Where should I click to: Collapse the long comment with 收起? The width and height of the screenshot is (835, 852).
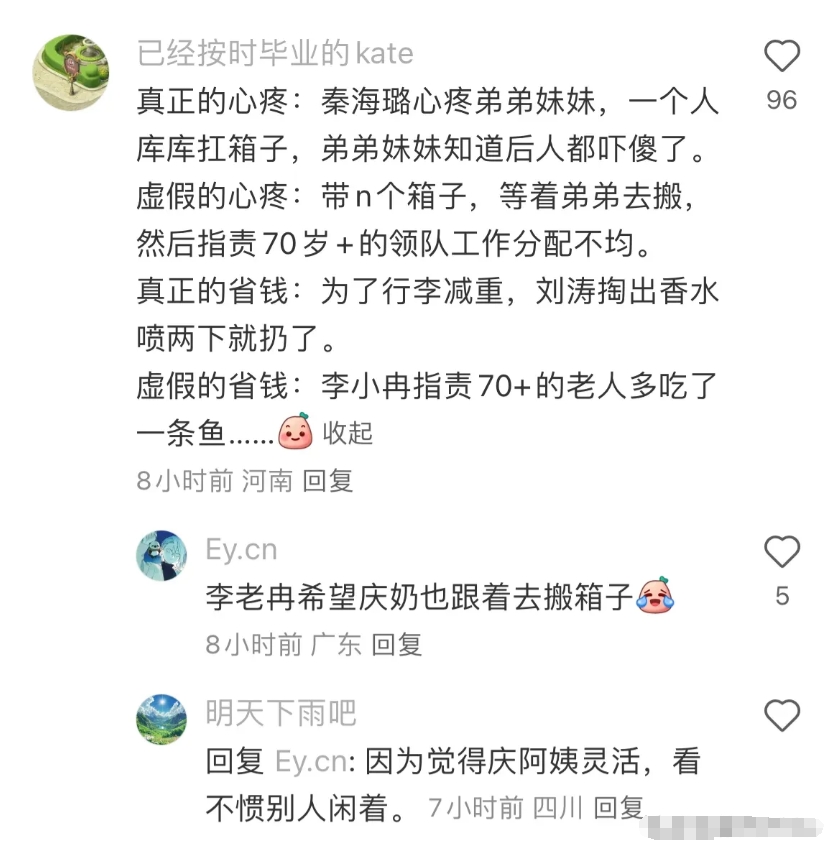(x=347, y=433)
